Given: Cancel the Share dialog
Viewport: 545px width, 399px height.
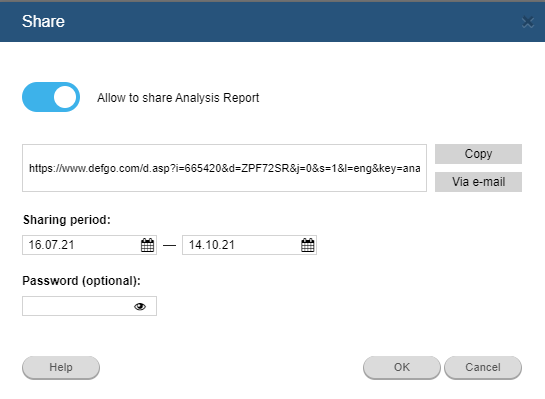Looking at the screenshot, I should 483,367.
